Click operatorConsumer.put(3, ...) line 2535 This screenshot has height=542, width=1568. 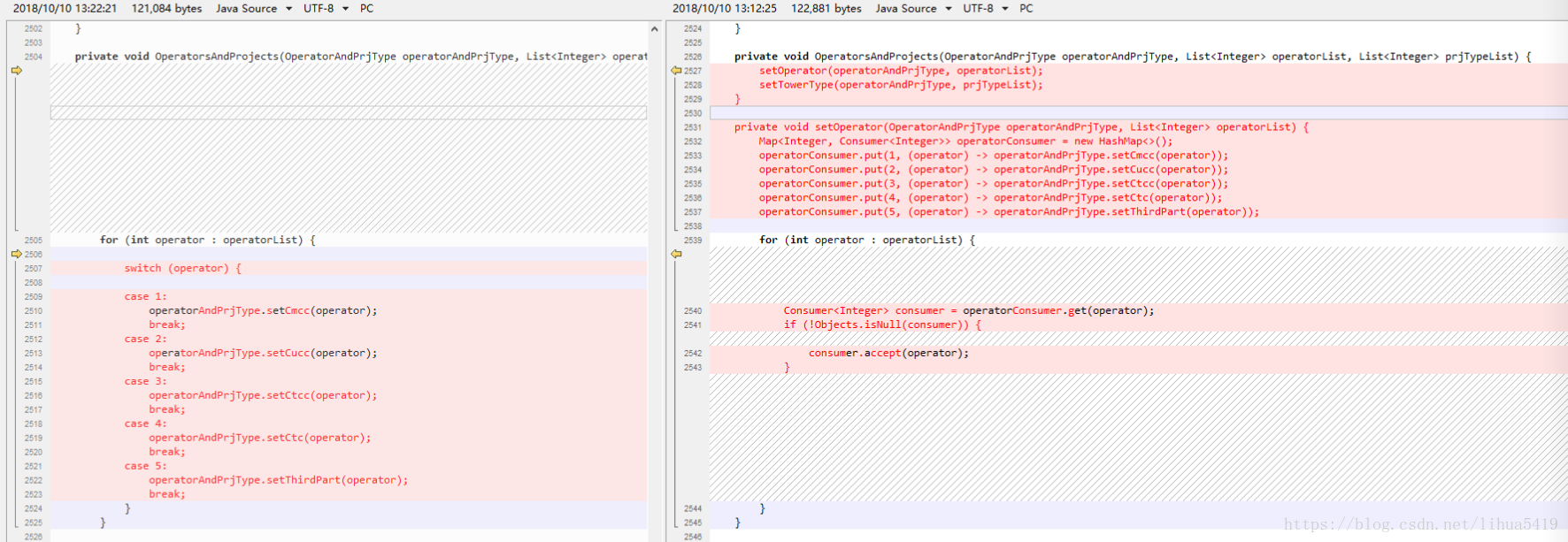994,183
